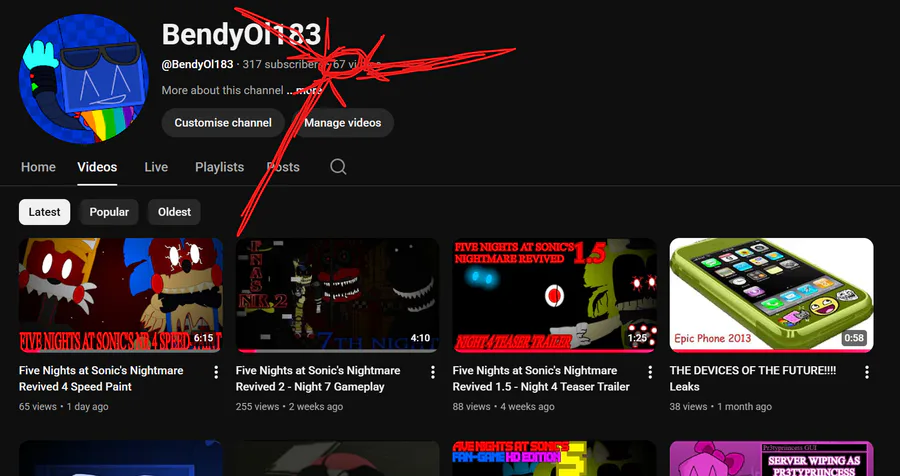Click the 6:15 duration badge
The width and height of the screenshot is (900, 476).
pyautogui.click(x=203, y=338)
